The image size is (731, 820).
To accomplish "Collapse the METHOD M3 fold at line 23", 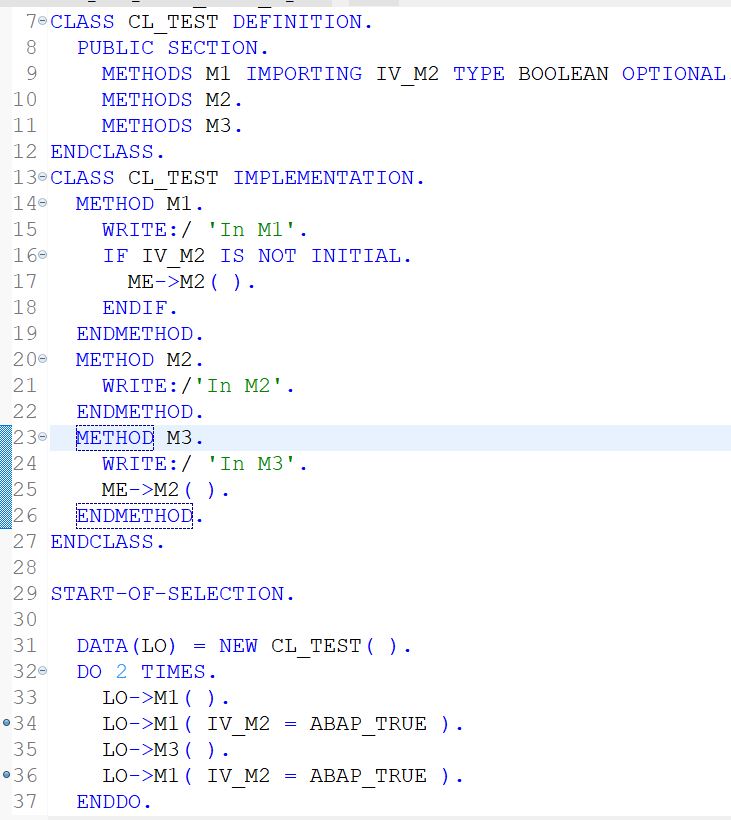I will click(x=42, y=437).
